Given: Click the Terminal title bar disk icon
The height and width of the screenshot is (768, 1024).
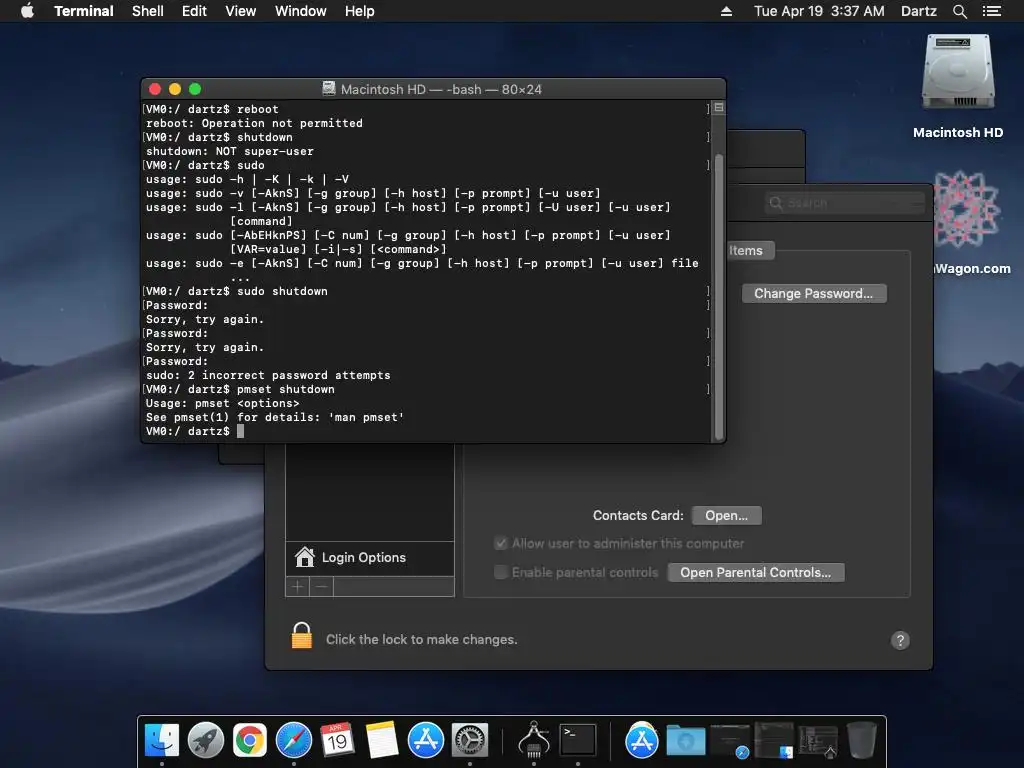Looking at the screenshot, I should pos(329,89).
